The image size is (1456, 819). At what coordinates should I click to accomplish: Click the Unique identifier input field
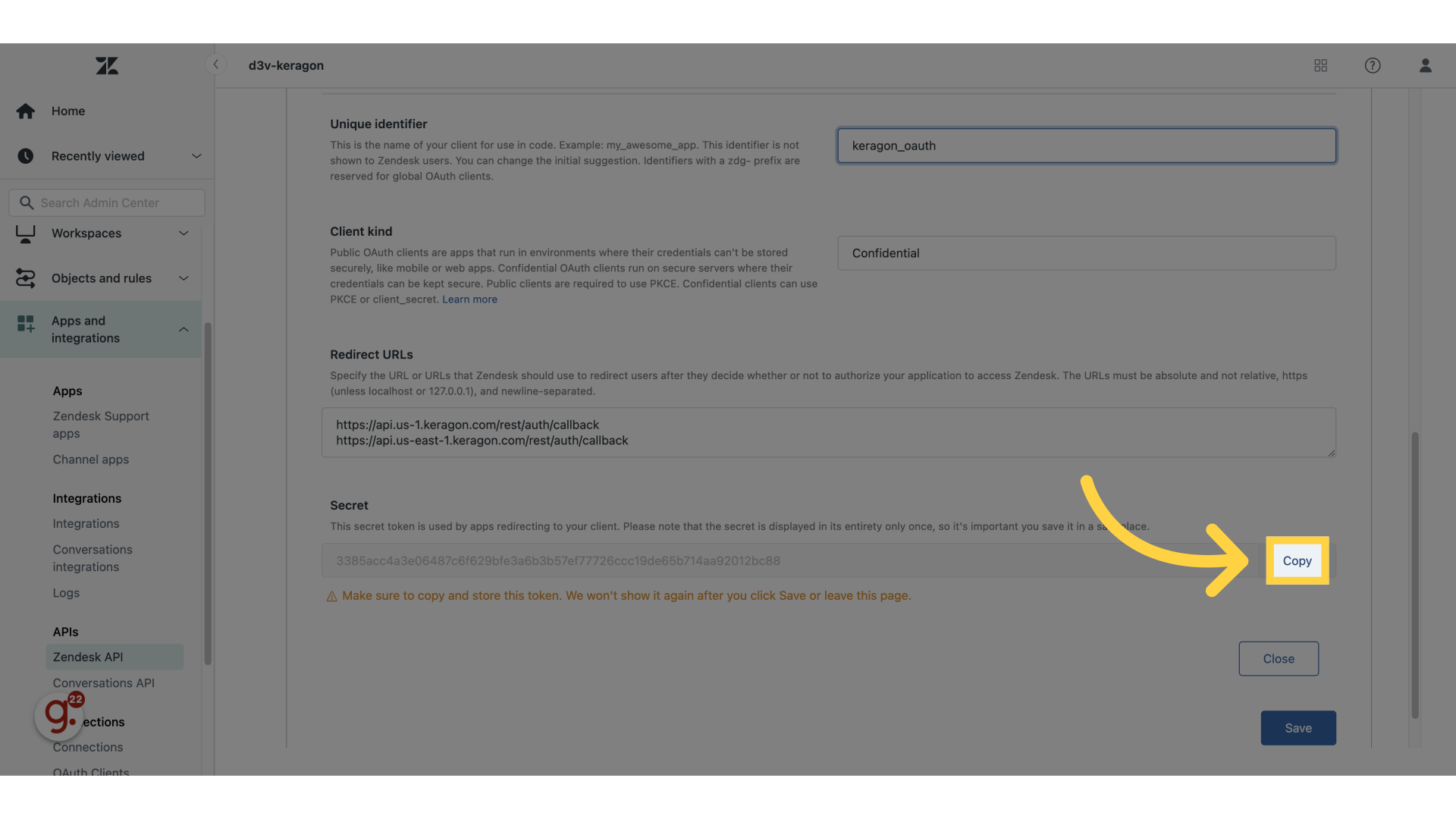click(x=1086, y=146)
